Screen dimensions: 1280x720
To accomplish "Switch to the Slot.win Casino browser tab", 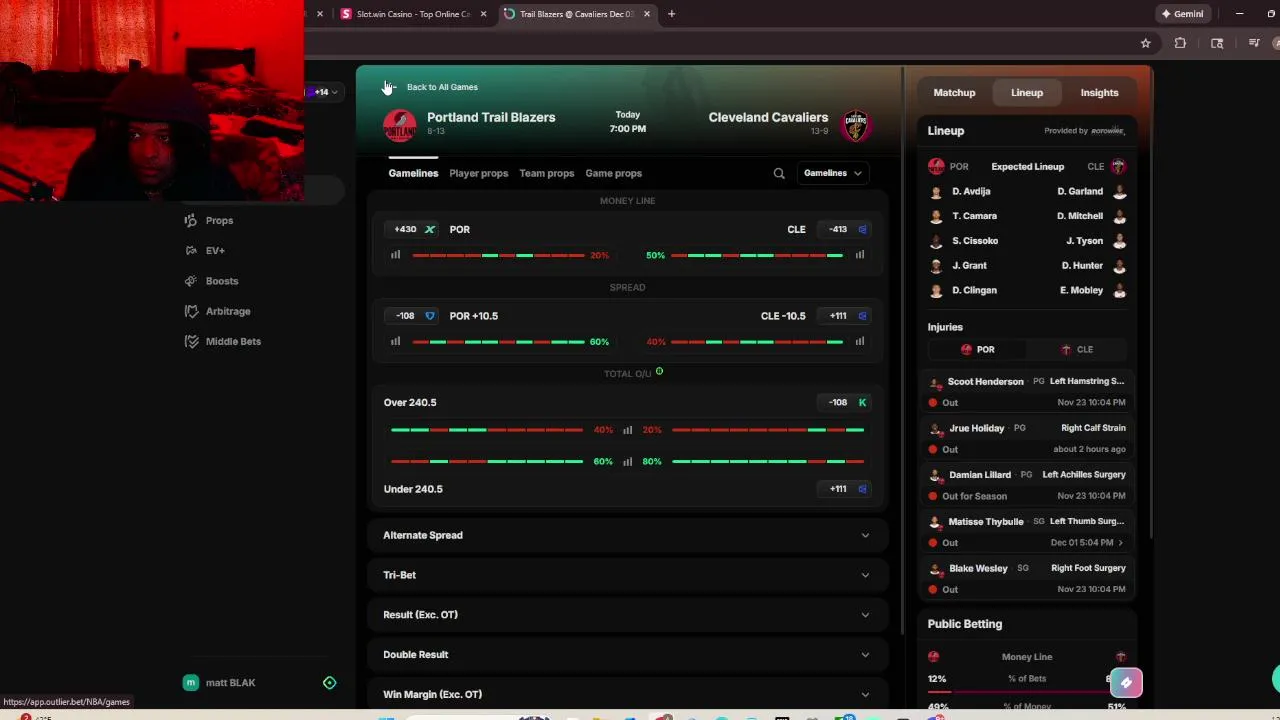I will 413,14.
